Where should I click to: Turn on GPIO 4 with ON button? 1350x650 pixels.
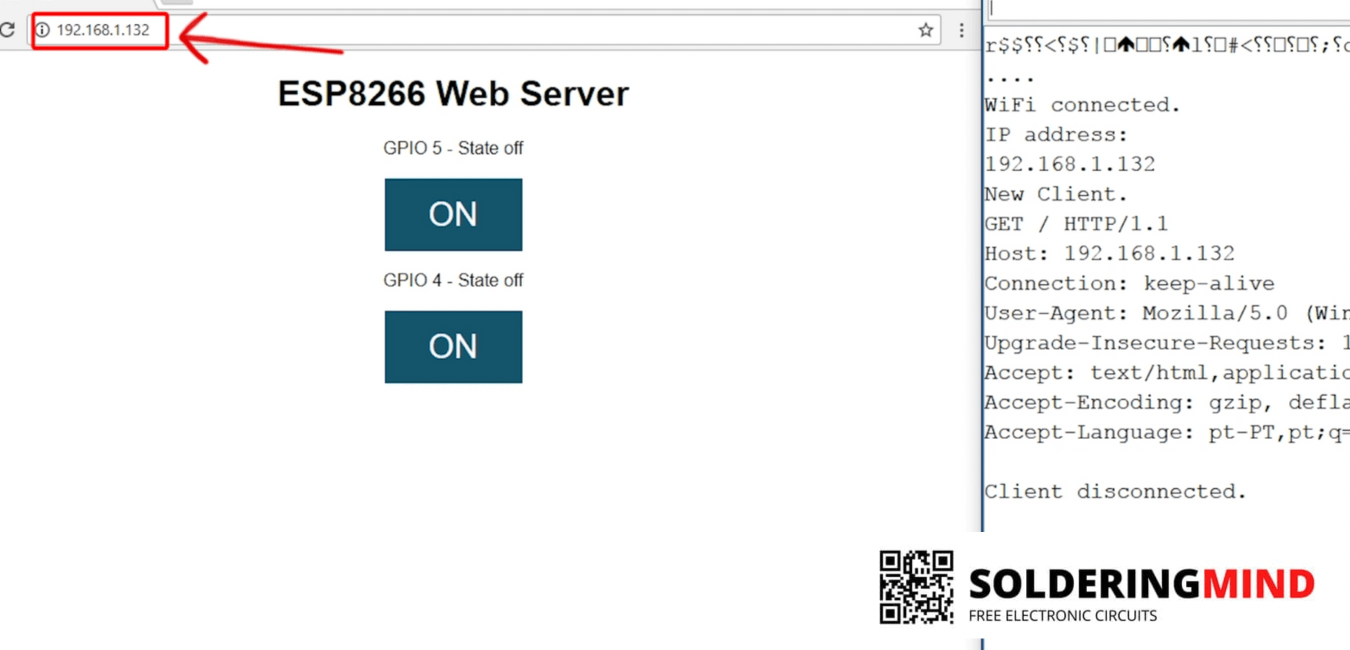tap(453, 346)
